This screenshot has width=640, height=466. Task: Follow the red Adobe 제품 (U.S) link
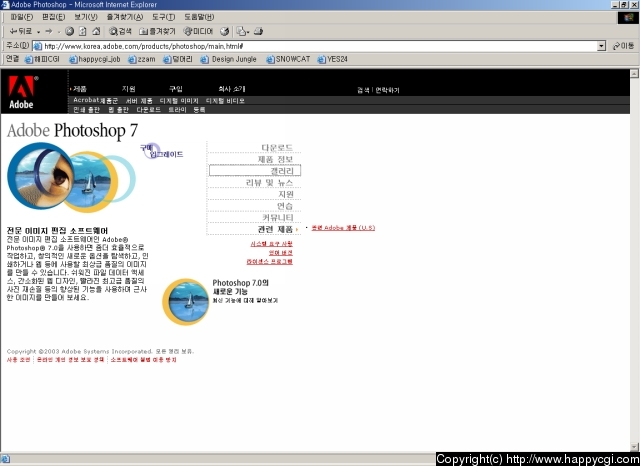pyautogui.click(x=343, y=228)
